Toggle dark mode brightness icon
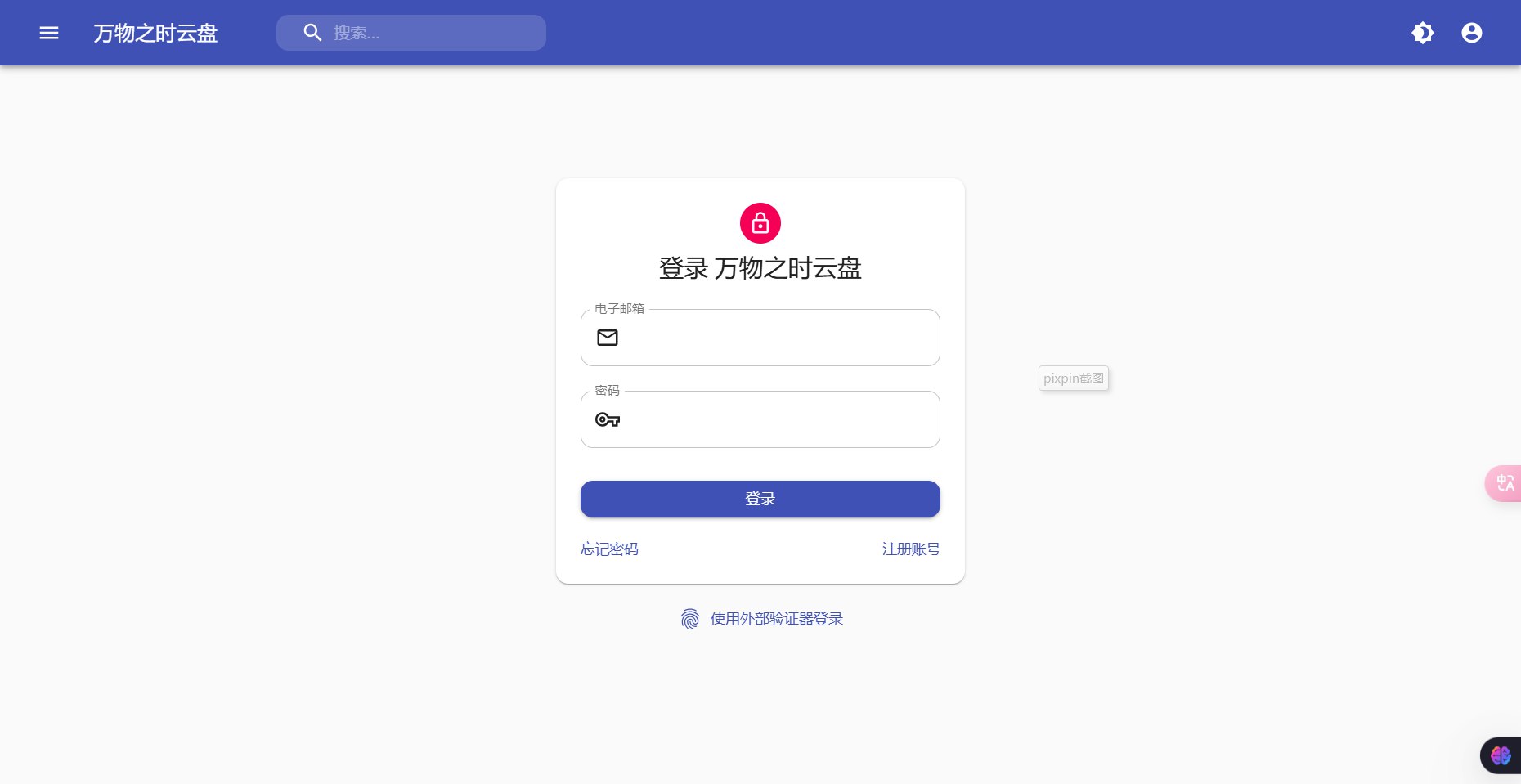 tap(1423, 33)
